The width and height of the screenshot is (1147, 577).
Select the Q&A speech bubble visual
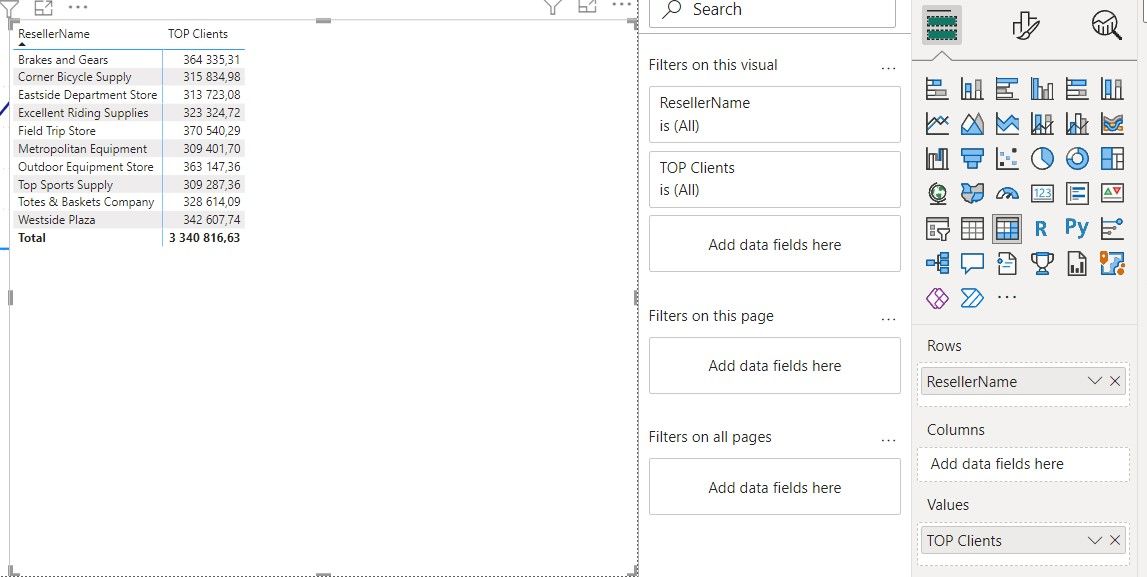972,263
